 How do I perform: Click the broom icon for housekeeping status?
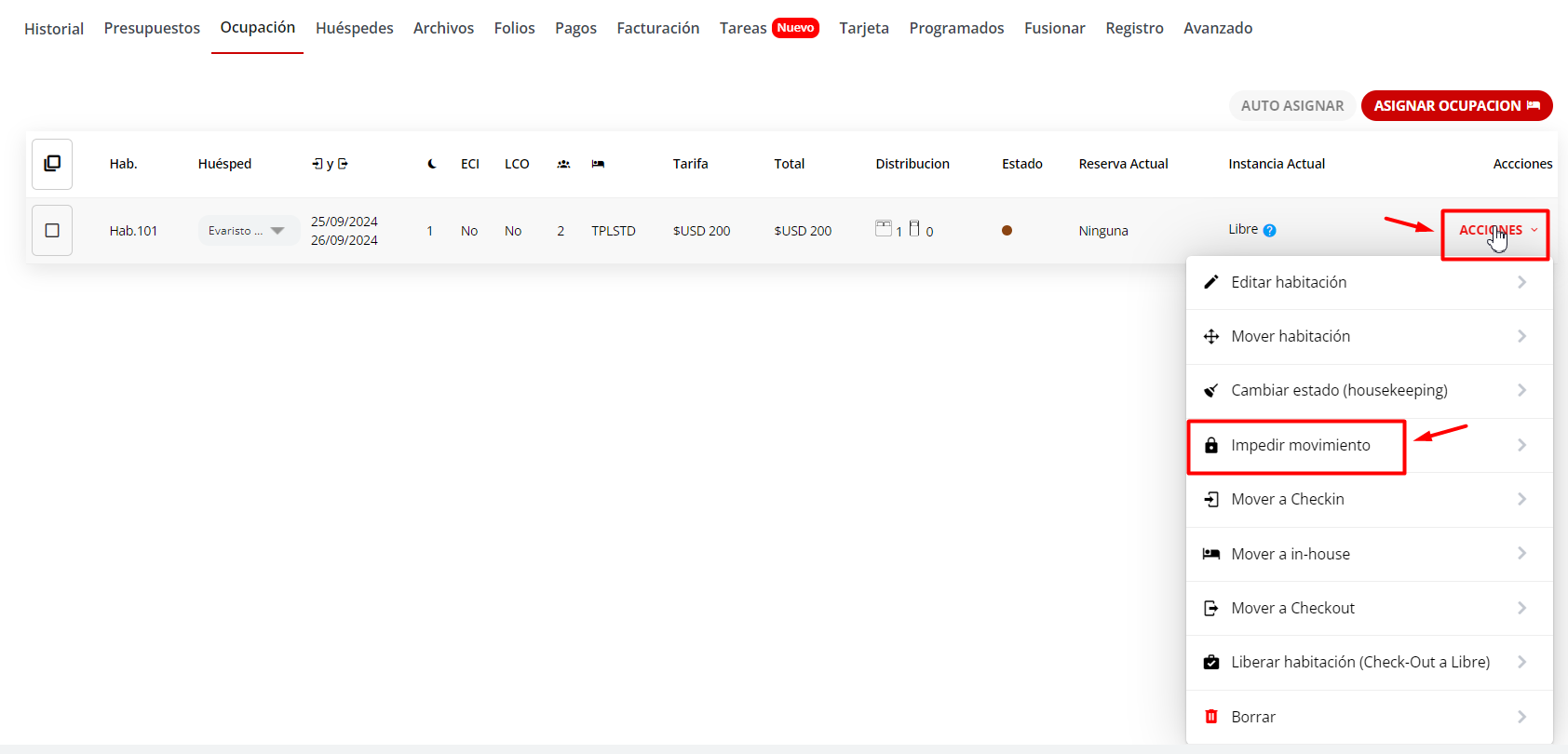click(1211, 390)
